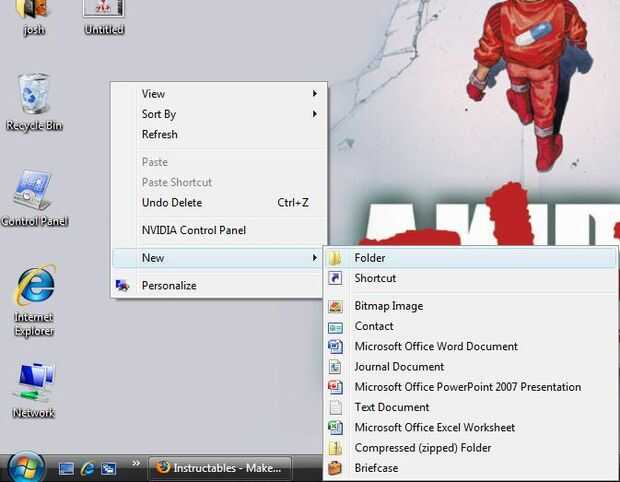Create a new Shortcut from the submenu
This screenshot has height=482, width=620.
[x=471, y=278]
